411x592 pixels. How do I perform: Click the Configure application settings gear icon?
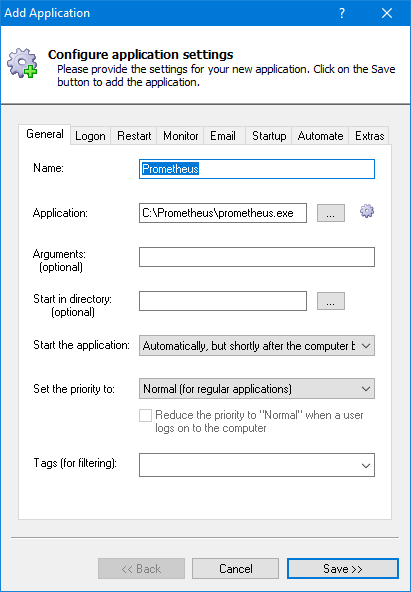22,63
